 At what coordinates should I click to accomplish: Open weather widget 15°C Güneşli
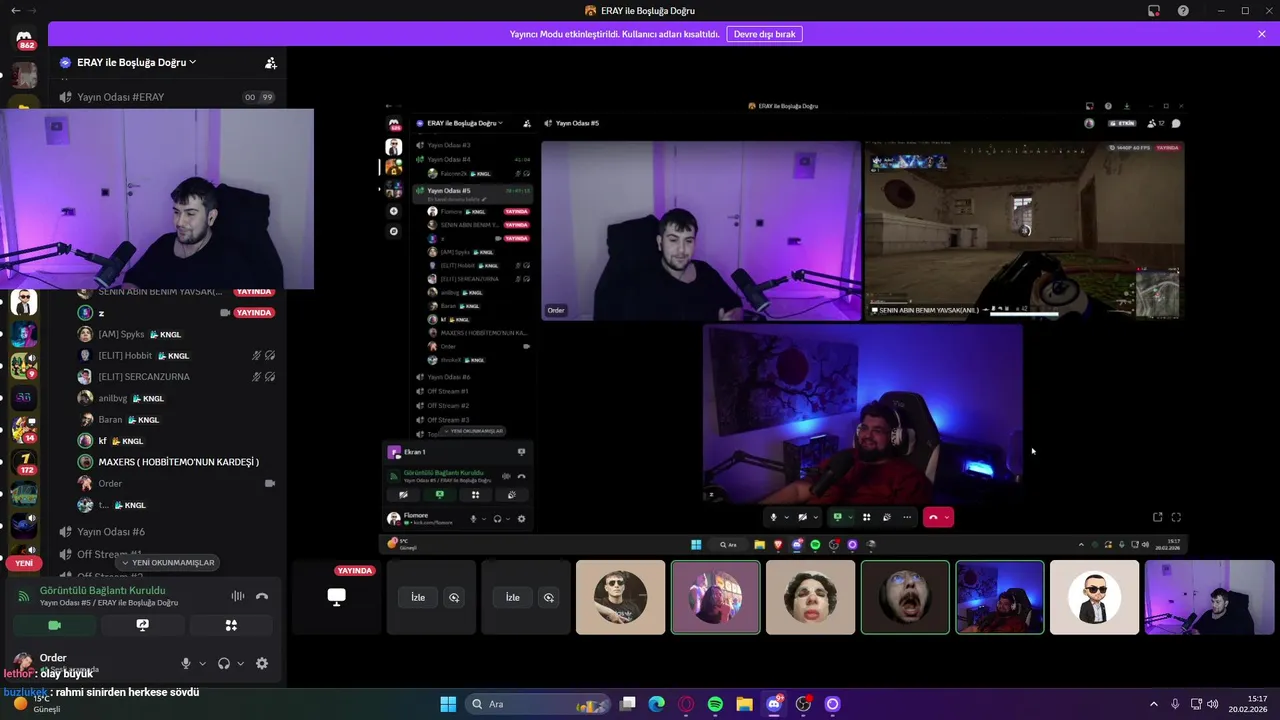coord(38,704)
